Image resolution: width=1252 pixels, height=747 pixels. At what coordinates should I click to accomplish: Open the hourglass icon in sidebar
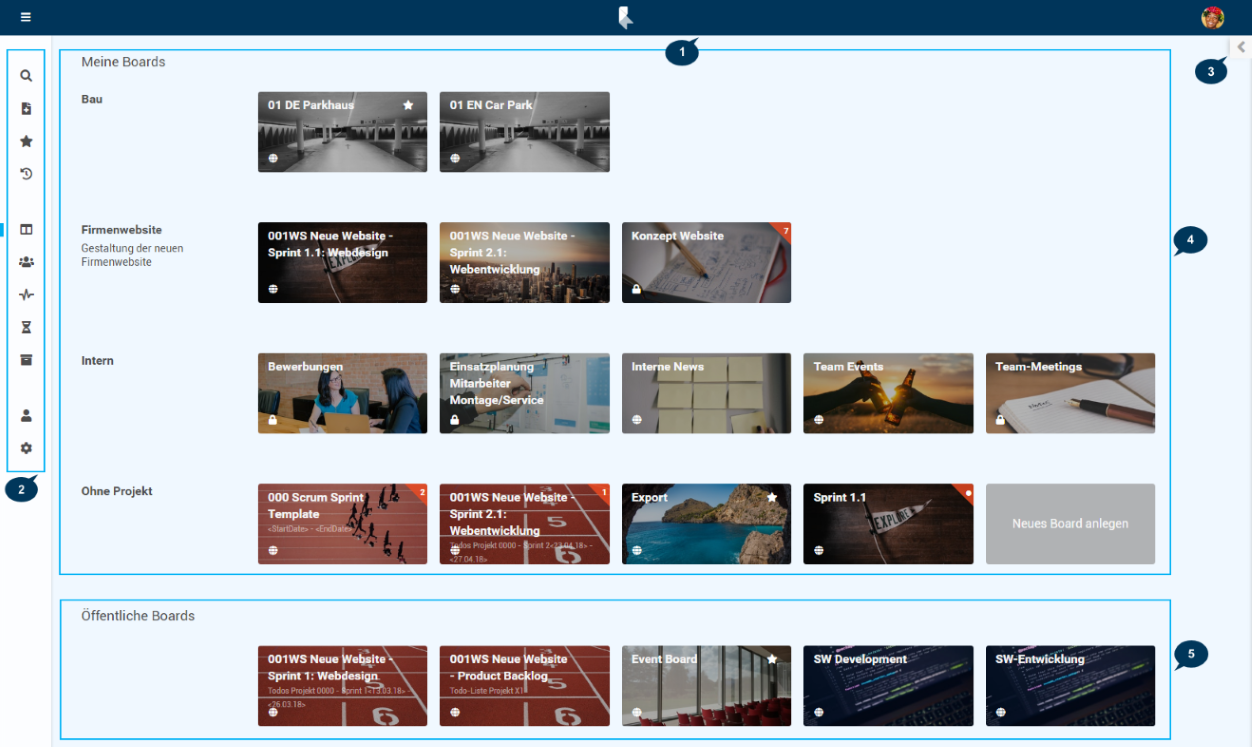pyautogui.click(x=26, y=327)
